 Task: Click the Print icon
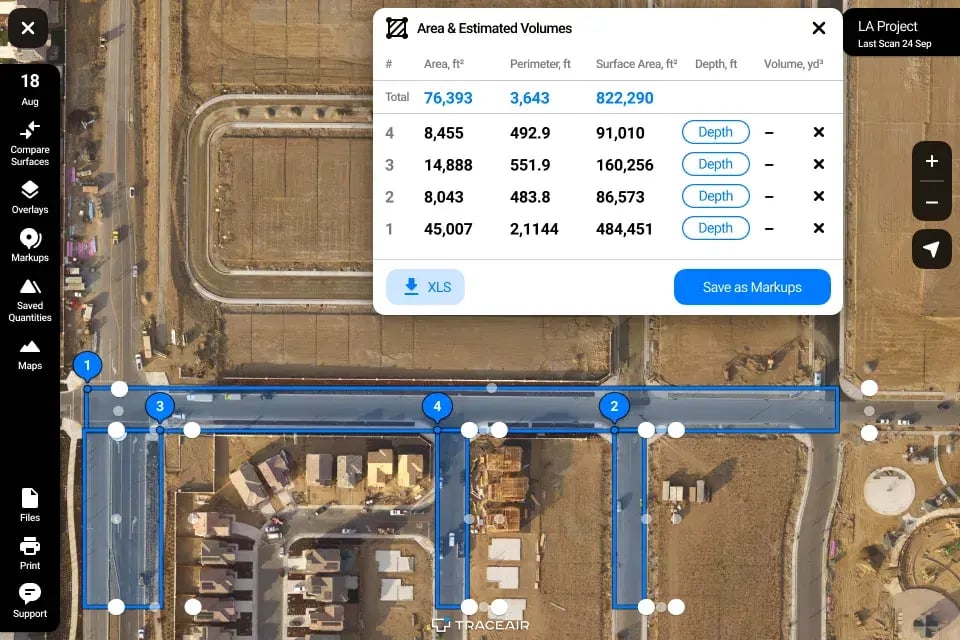click(30, 552)
